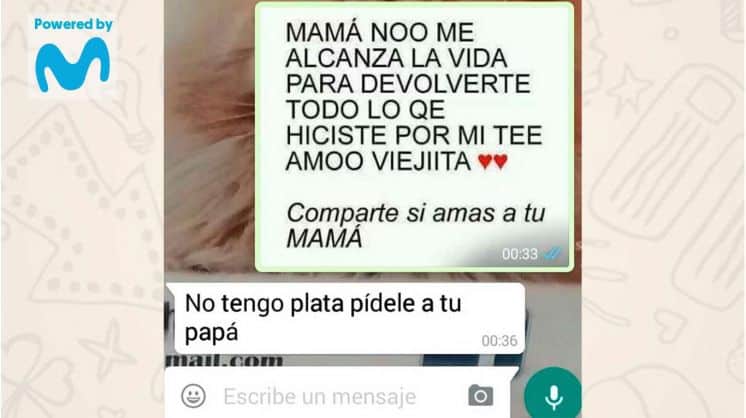Tap the camera icon in message bar
The height and width of the screenshot is (418, 746).
tap(481, 396)
